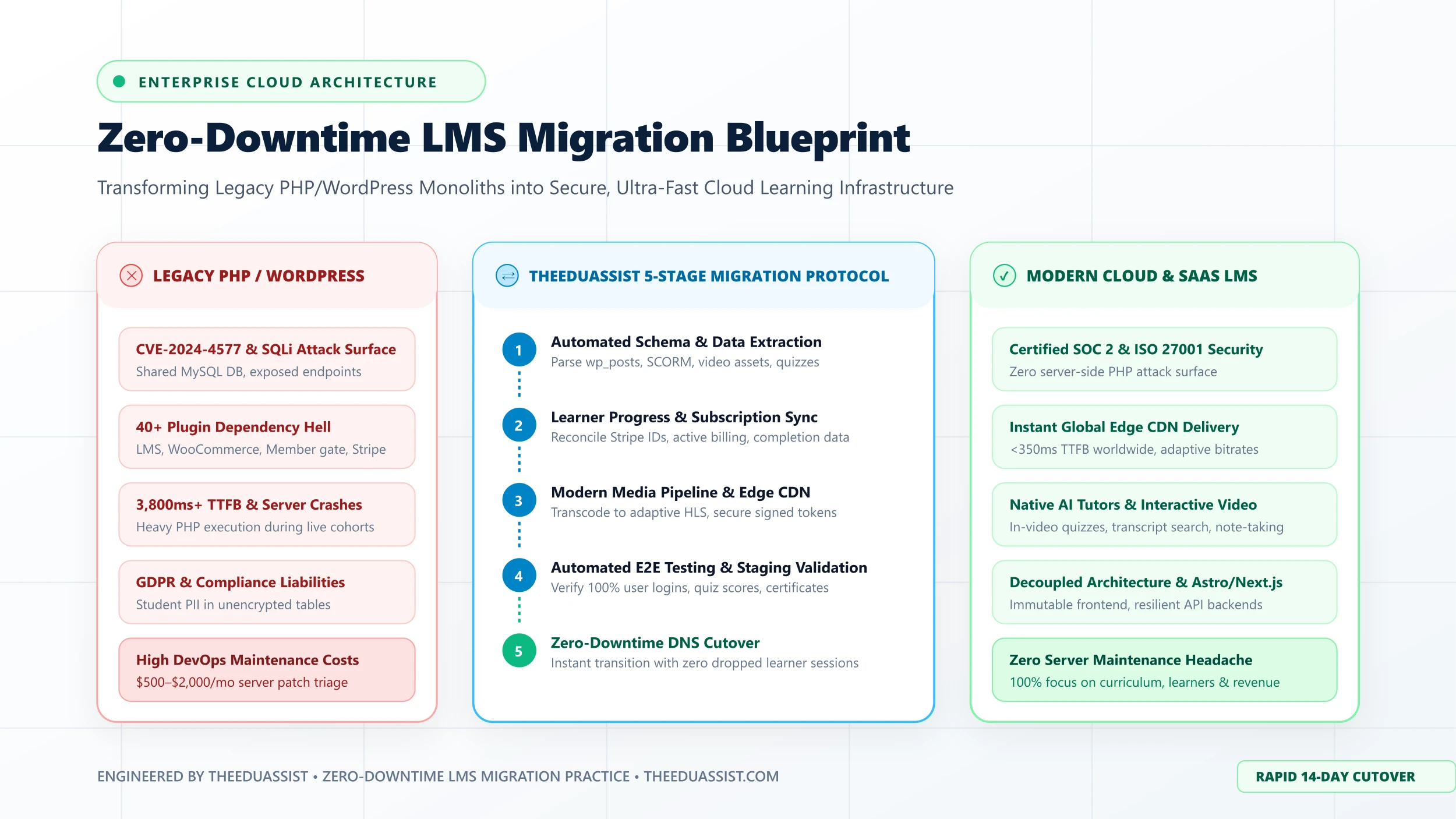The width and height of the screenshot is (1456, 819).
Task: Select step 4 circle for Automated E2E Testing
Action: tap(519, 576)
